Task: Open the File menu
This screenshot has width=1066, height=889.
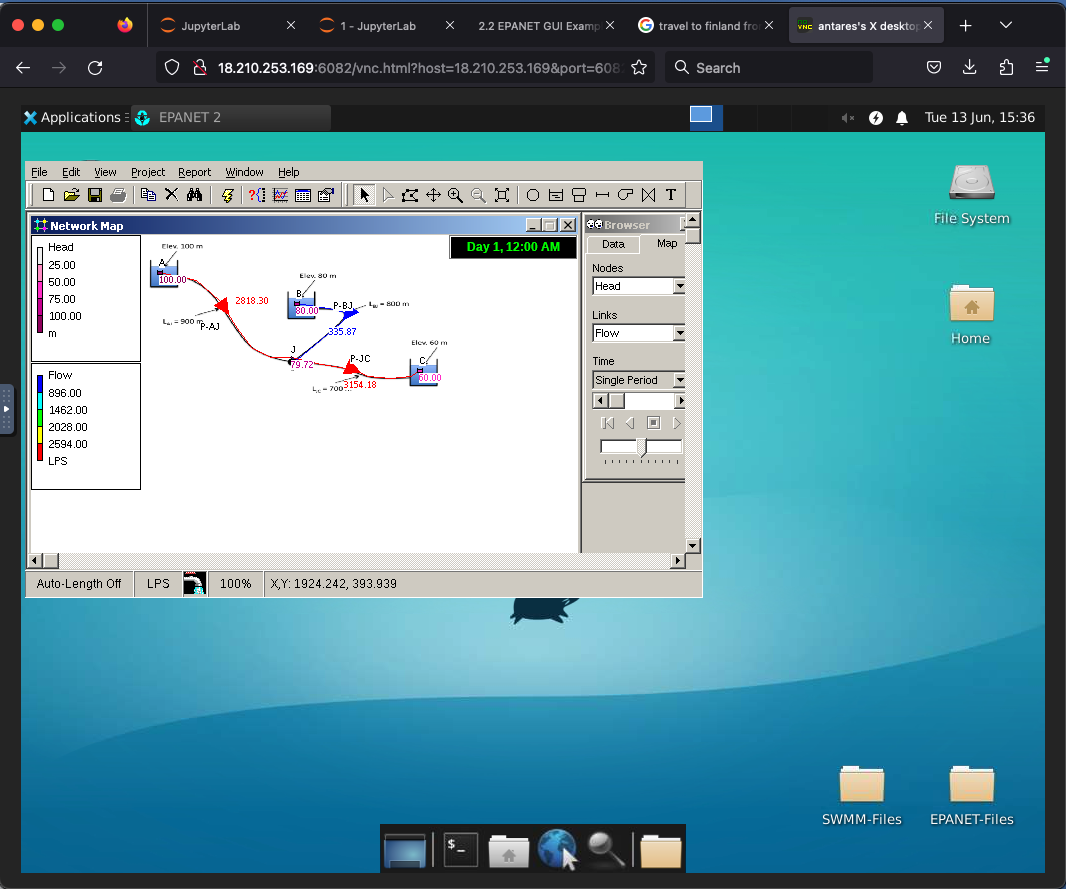Action: [39, 172]
